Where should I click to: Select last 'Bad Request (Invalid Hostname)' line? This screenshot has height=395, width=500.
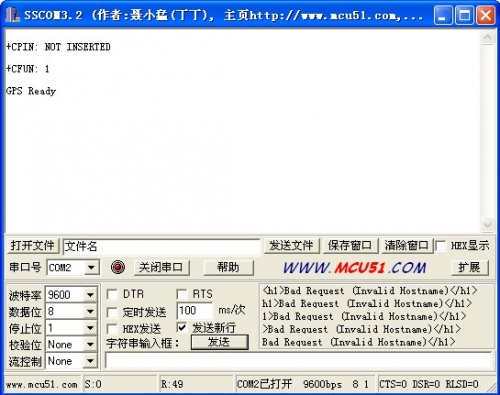click(x=359, y=342)
